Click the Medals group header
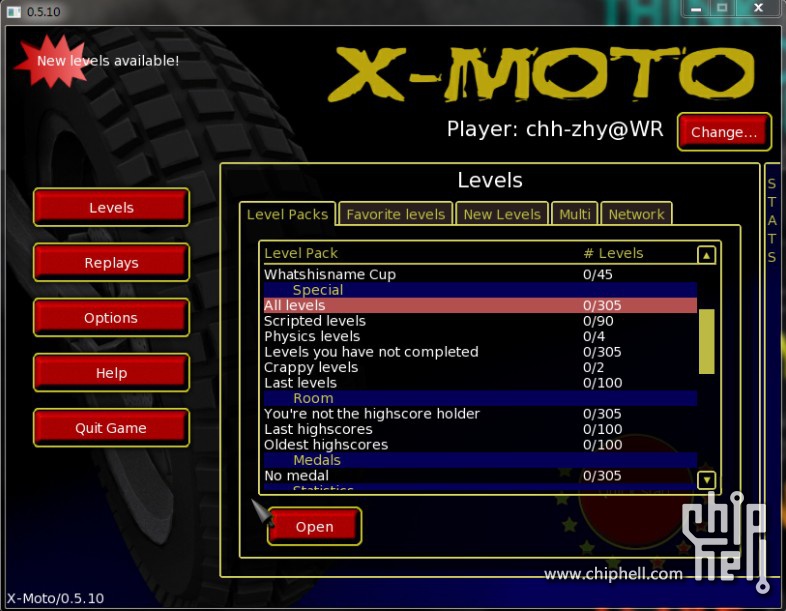The height and width of the screenshot is (611, 786). (x=480, y=460)
